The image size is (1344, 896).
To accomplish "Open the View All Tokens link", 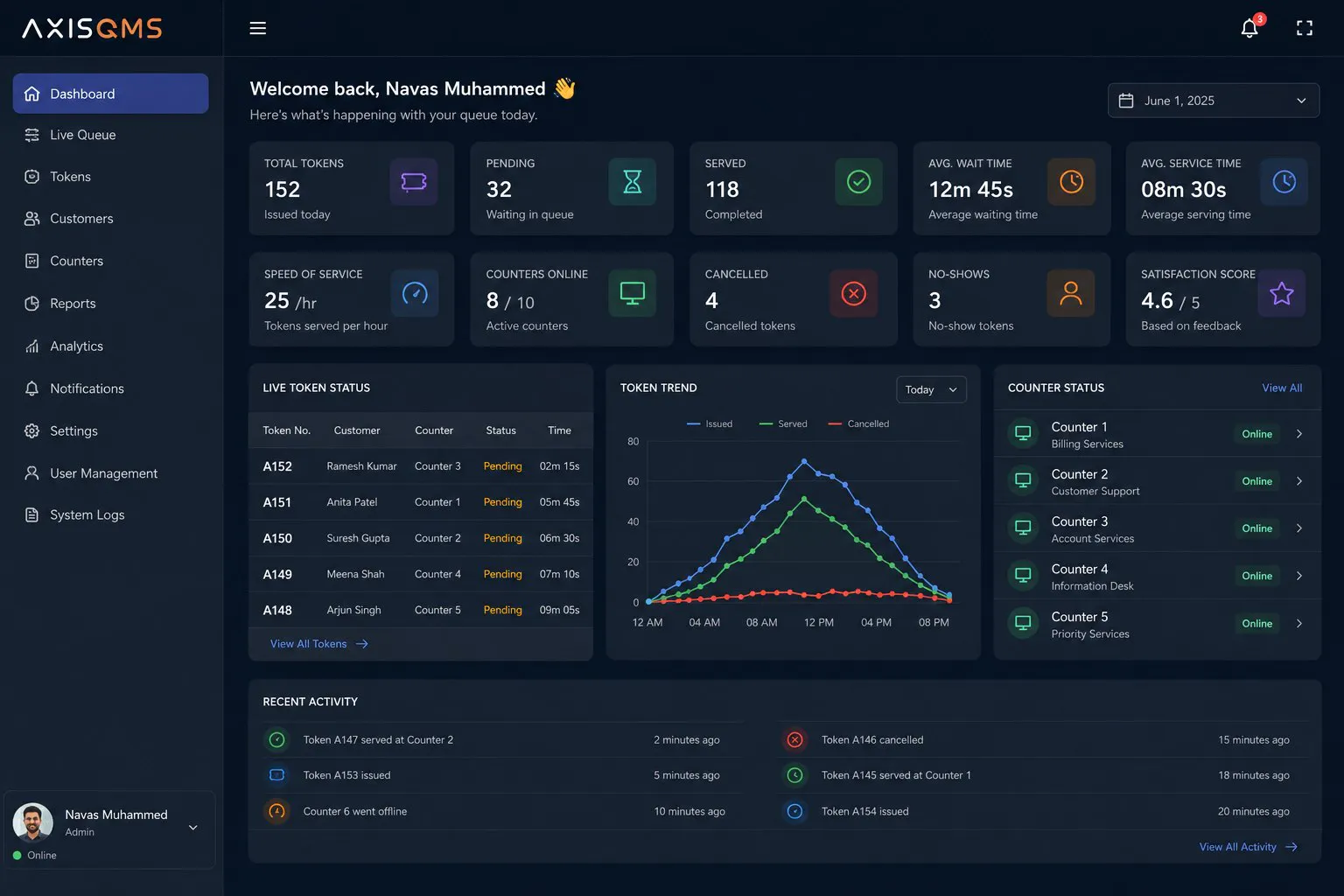I will (x=318, y=644).
